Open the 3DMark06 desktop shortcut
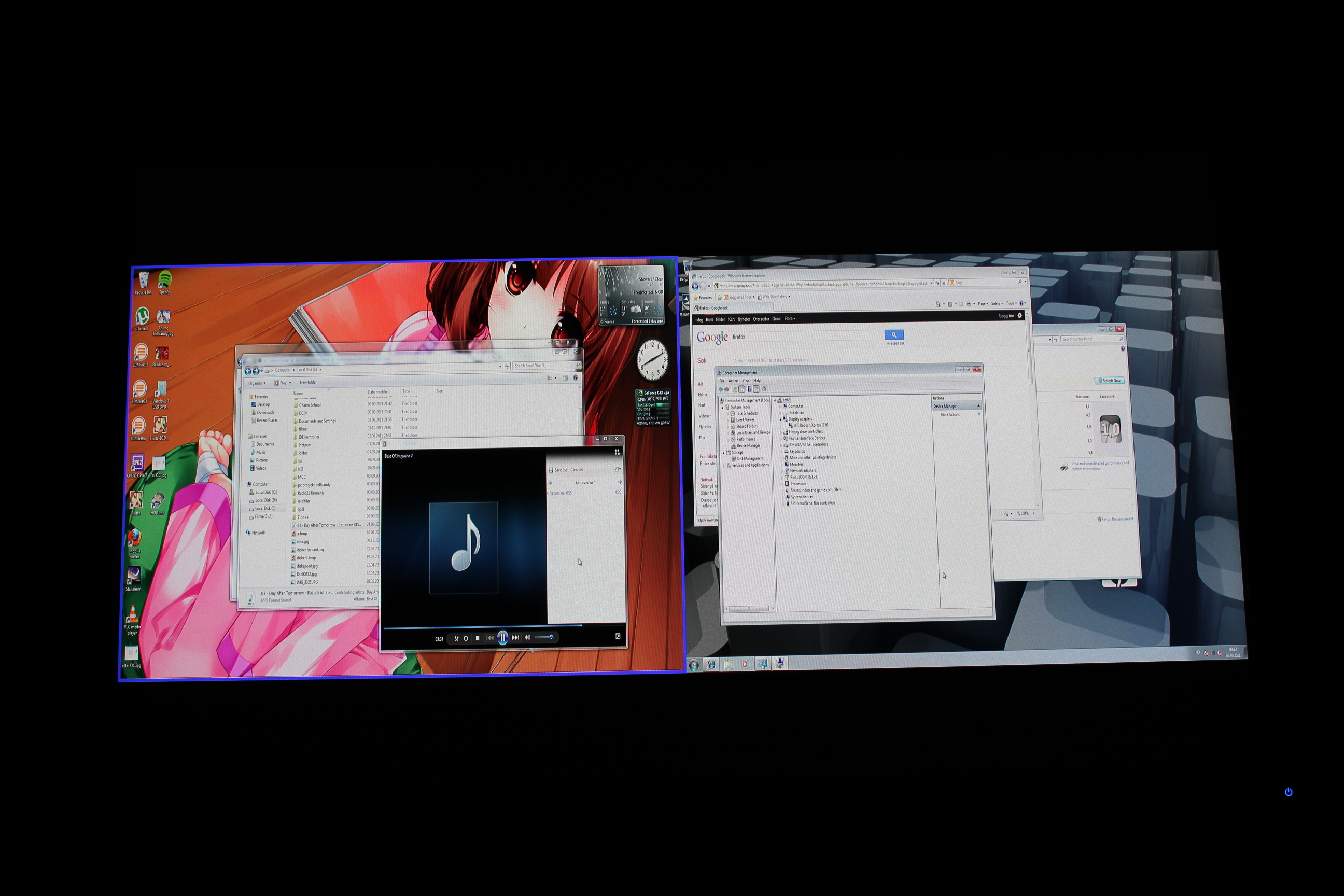The image size is (1344, 896). 138,429
